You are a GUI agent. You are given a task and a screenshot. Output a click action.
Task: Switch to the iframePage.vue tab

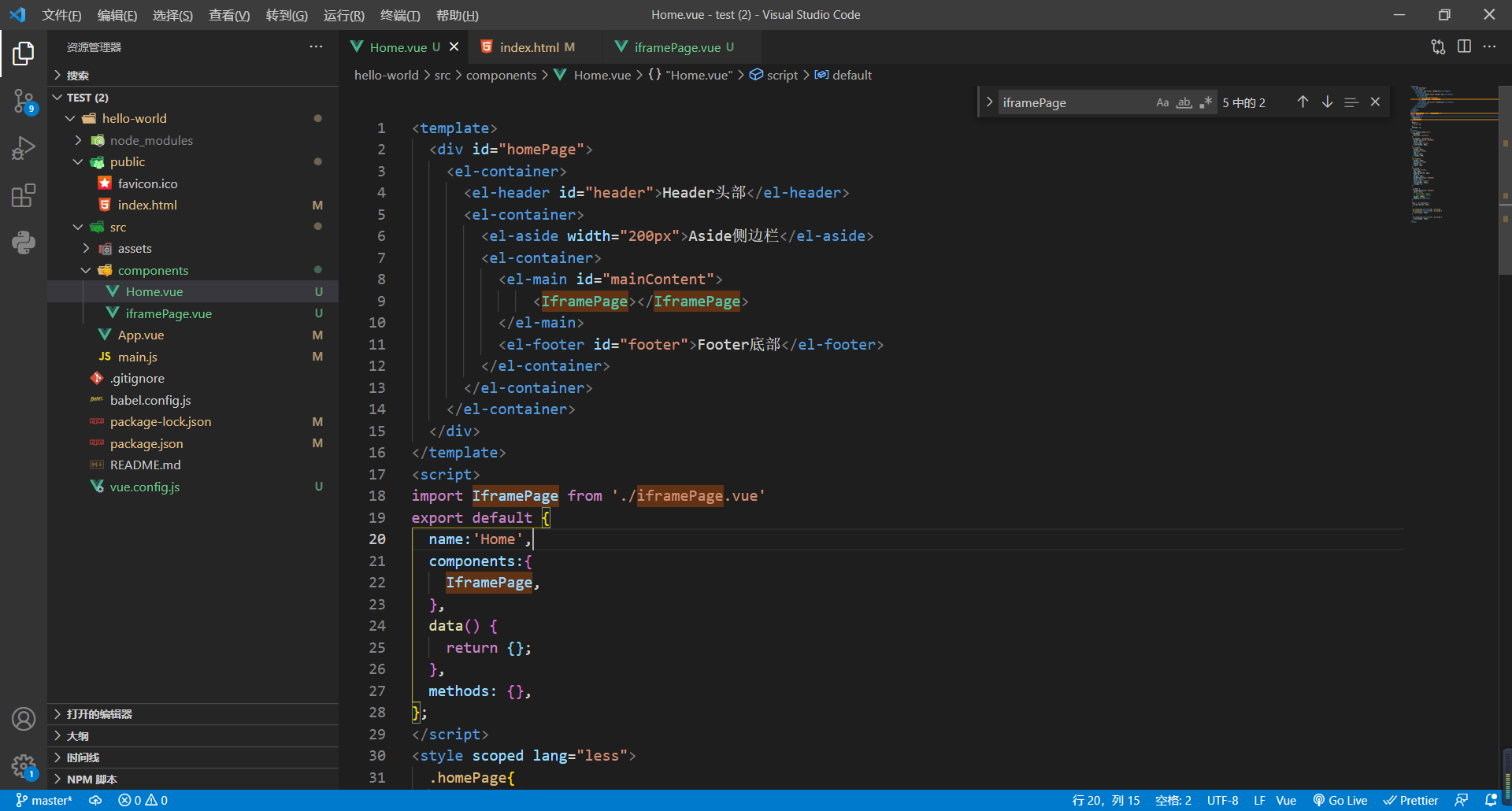[681, 47]
